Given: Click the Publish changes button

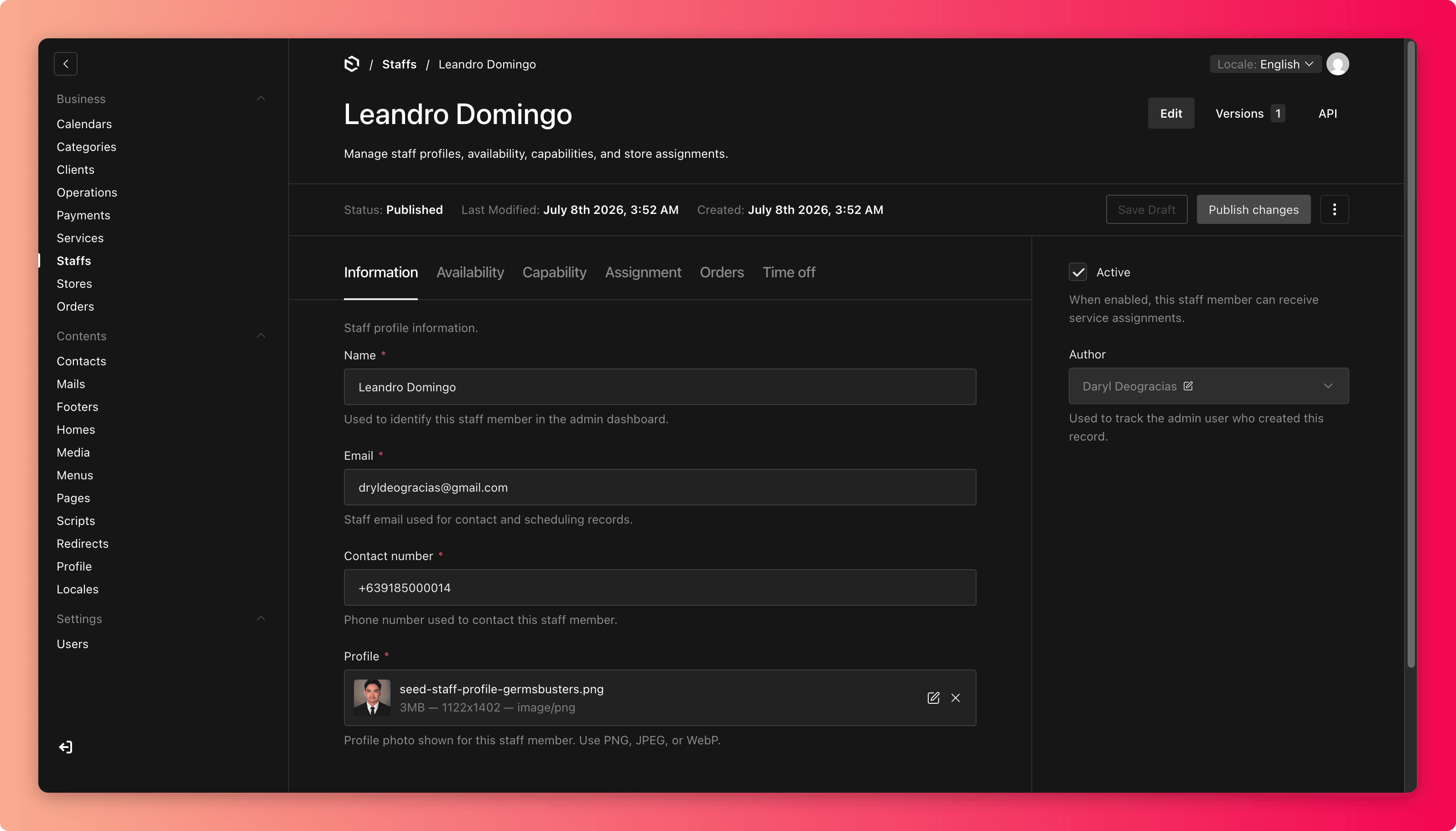Looking at the screenshot, I should pos(1253,209).
